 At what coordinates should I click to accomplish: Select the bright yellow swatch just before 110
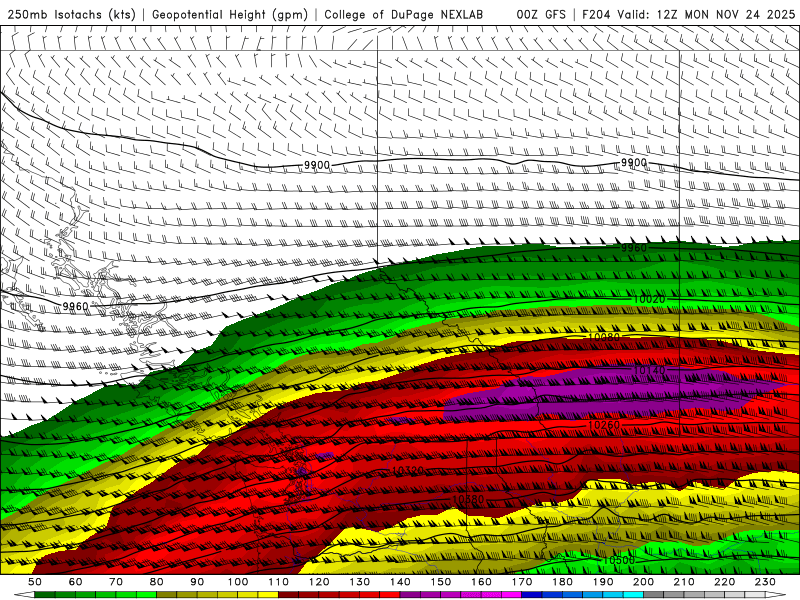[268, 595]
